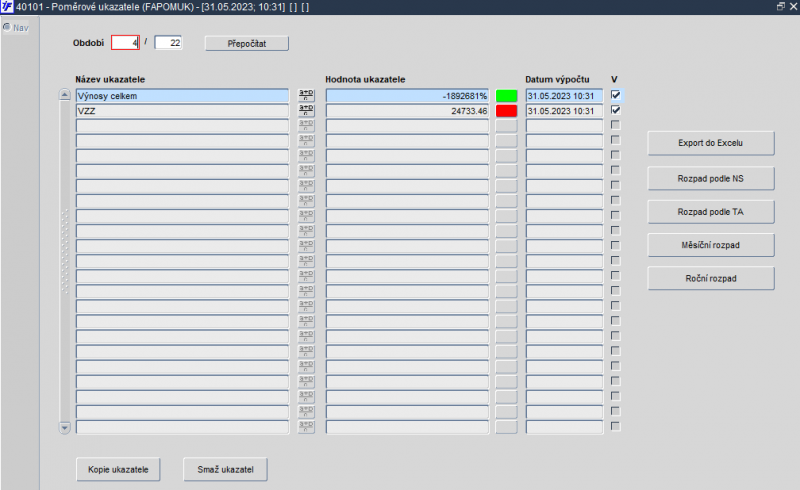This screenshot has width=800, height=490.
Task: Click Export do Excelu button
Action: 711,143
